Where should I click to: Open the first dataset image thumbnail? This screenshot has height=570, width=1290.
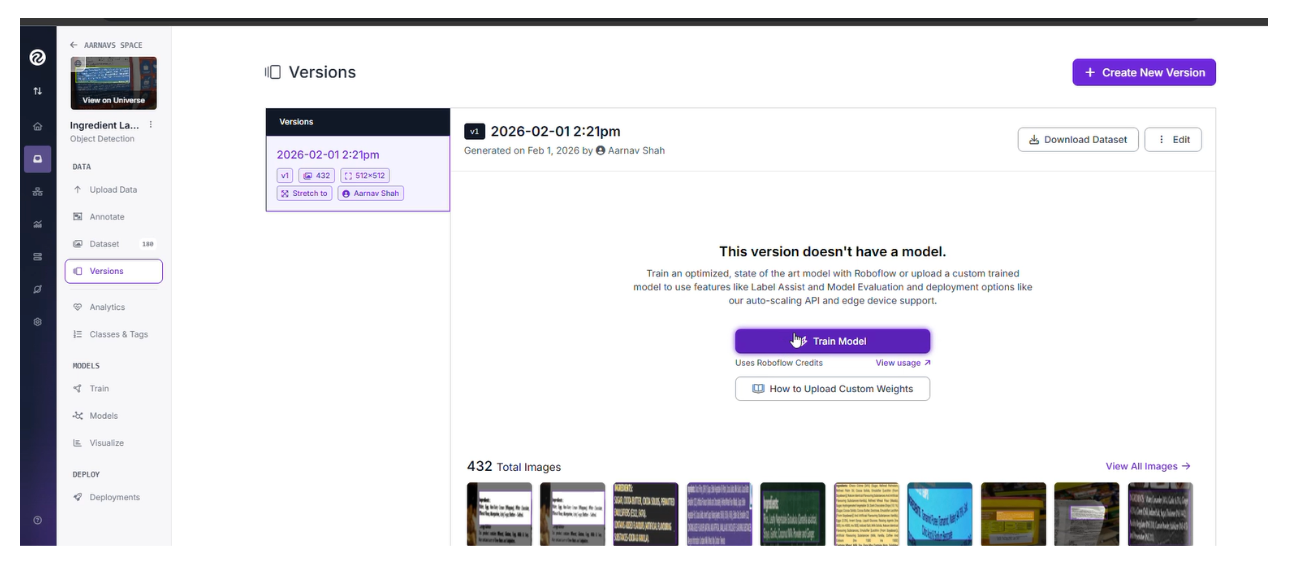(x=499, y=514)
